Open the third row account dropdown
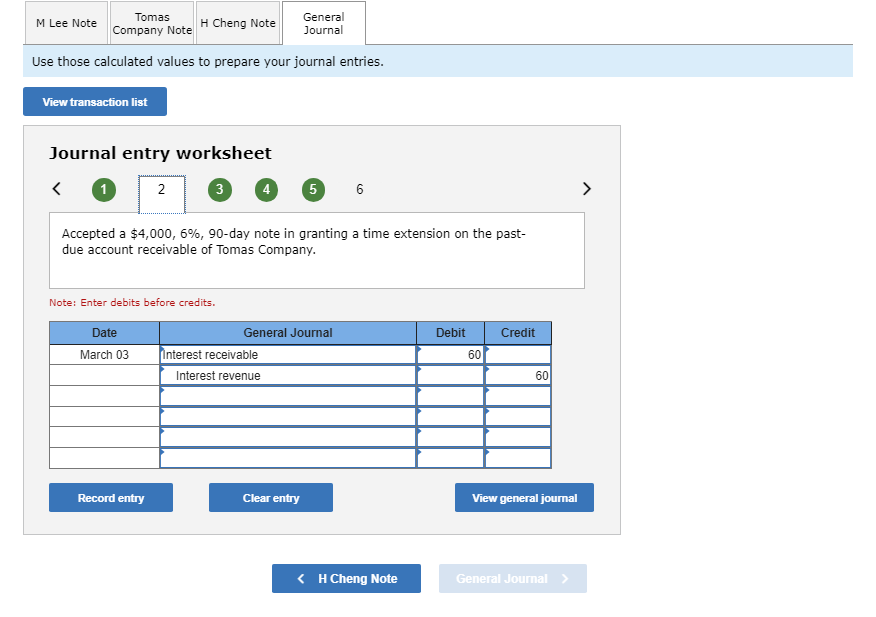This screenshot has height=617, width=876. 288,396
